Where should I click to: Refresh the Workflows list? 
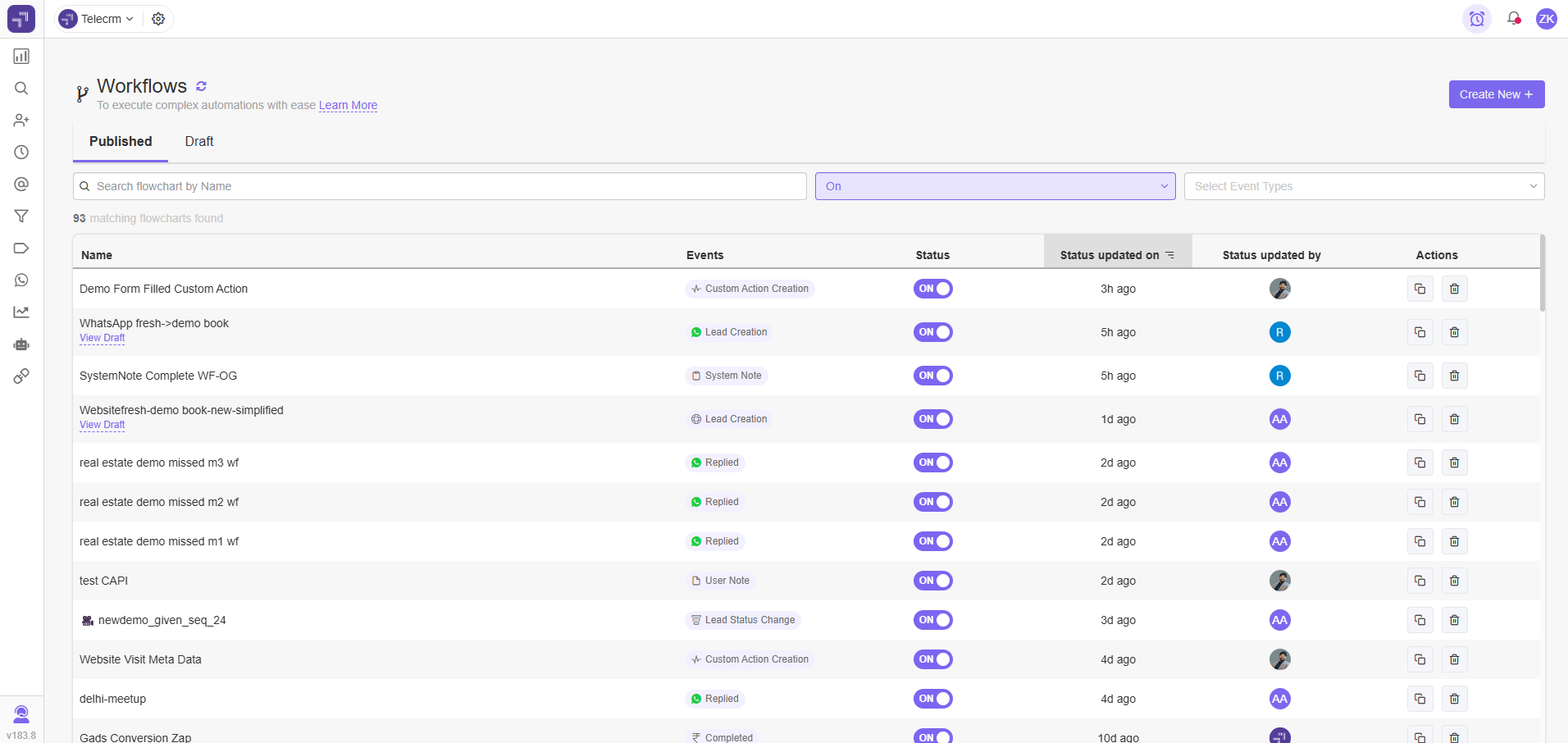tap(200, 85)
